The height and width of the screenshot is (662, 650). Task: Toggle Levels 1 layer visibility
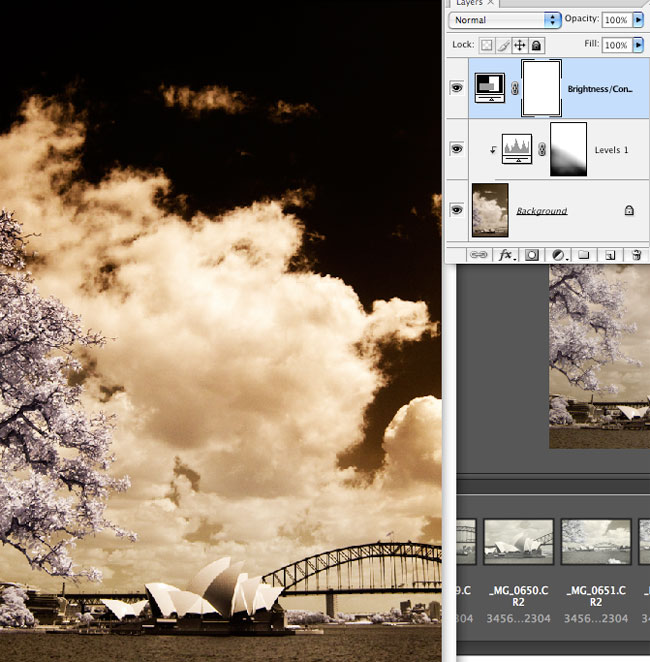(457, 149)
